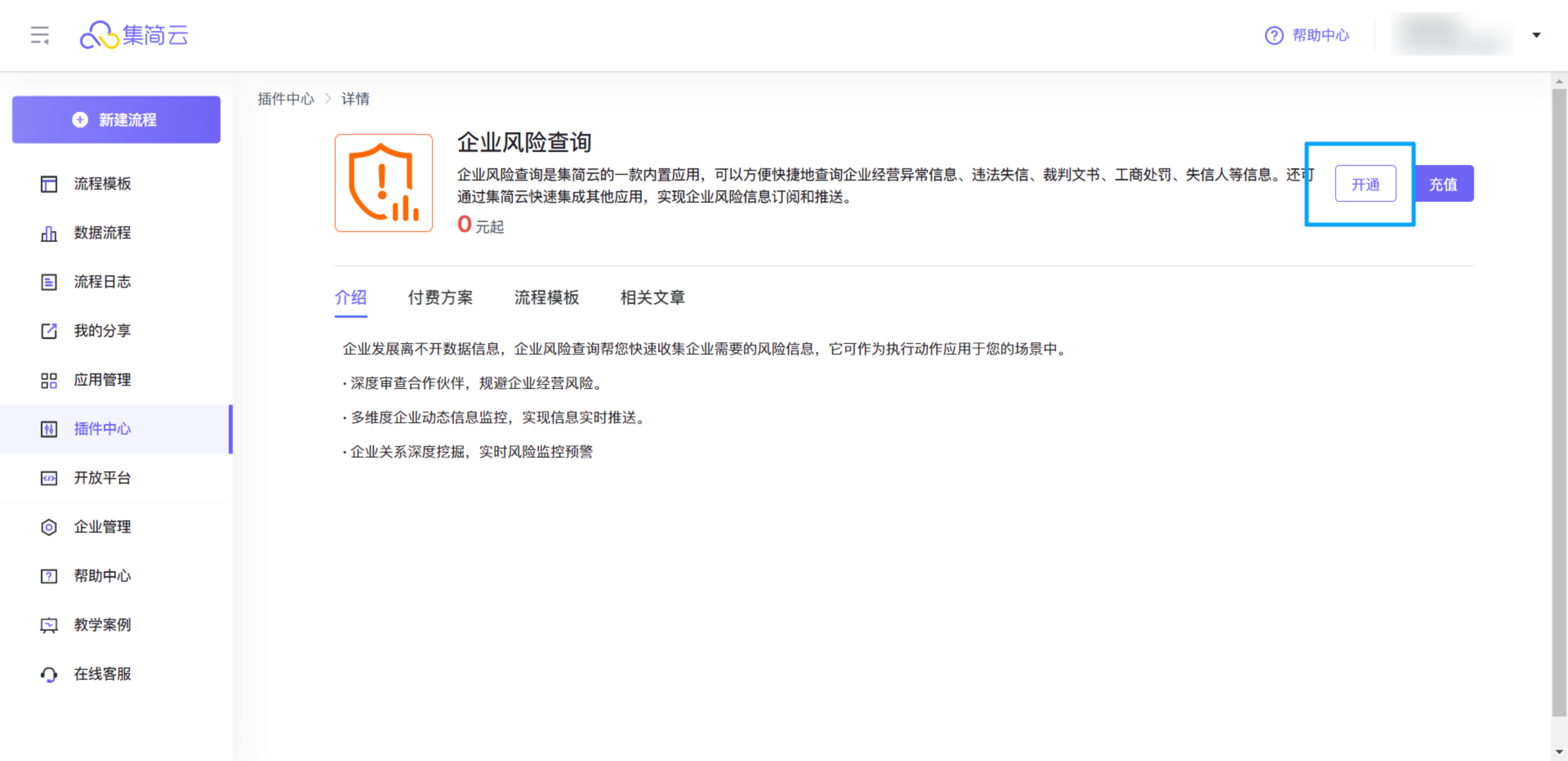
Task: Click the scrollbar down arrow
Action: [x=1559, y=752]
